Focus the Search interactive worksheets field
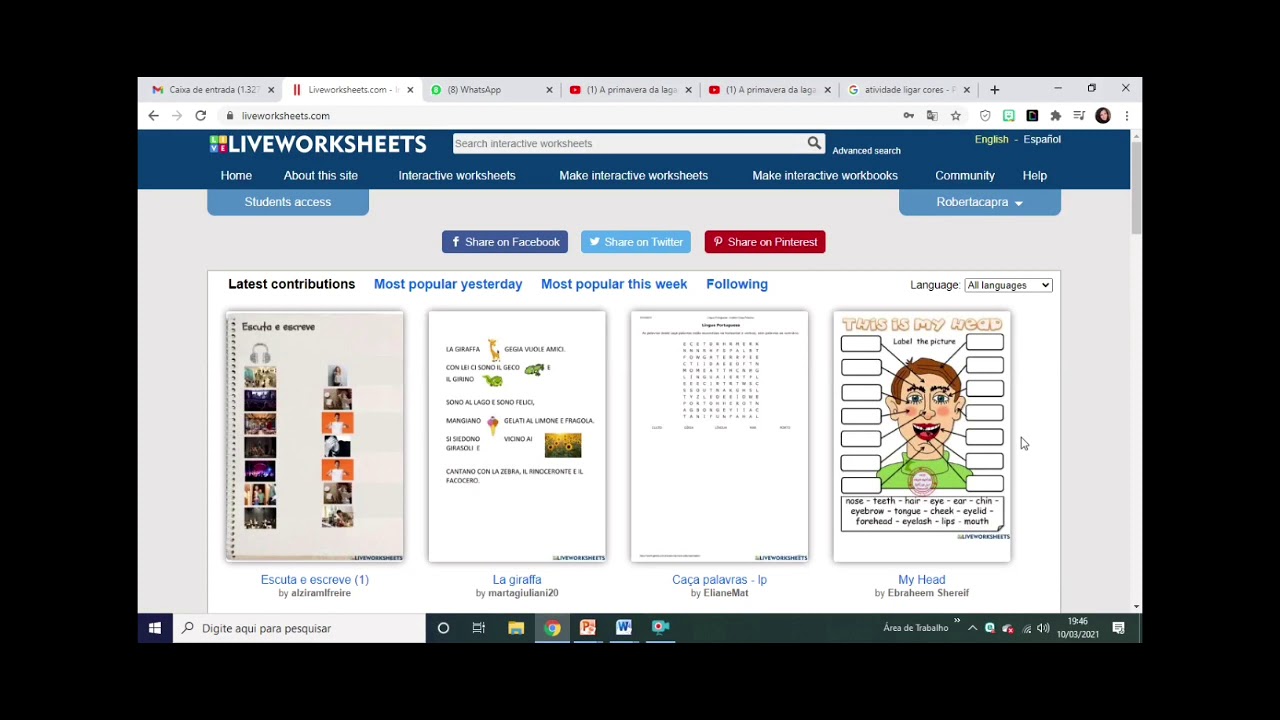This screenshot has height=720, width=1280. click(x=630, y=143)
